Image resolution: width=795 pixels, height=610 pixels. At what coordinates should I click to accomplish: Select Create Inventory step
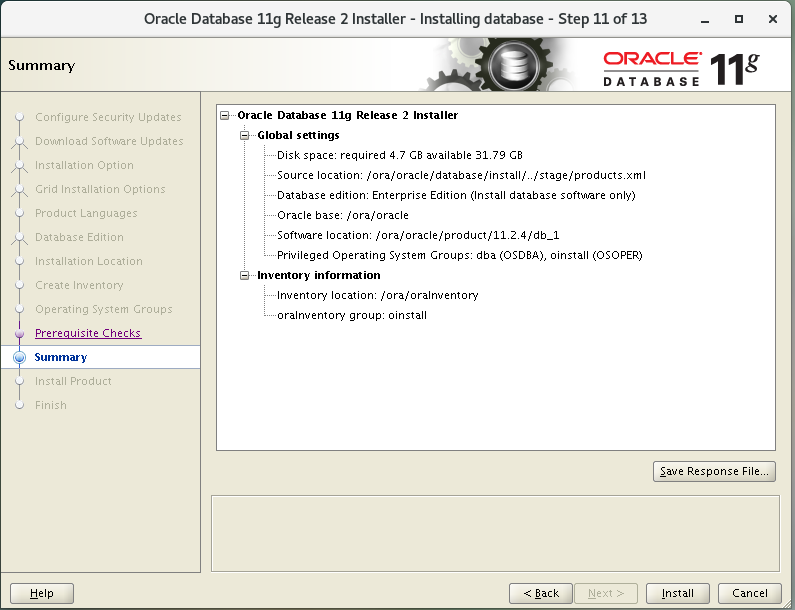click(79, 285)
